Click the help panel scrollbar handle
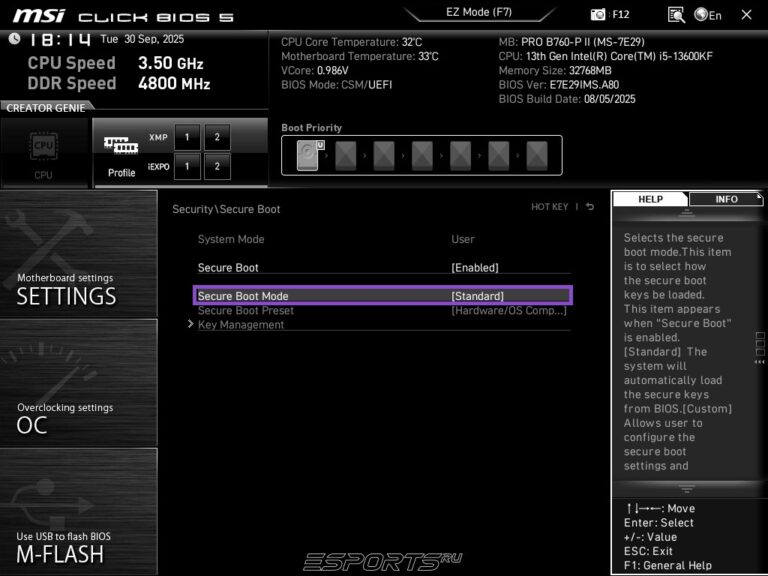The image size is (768, 576). (x=759, y=343)
